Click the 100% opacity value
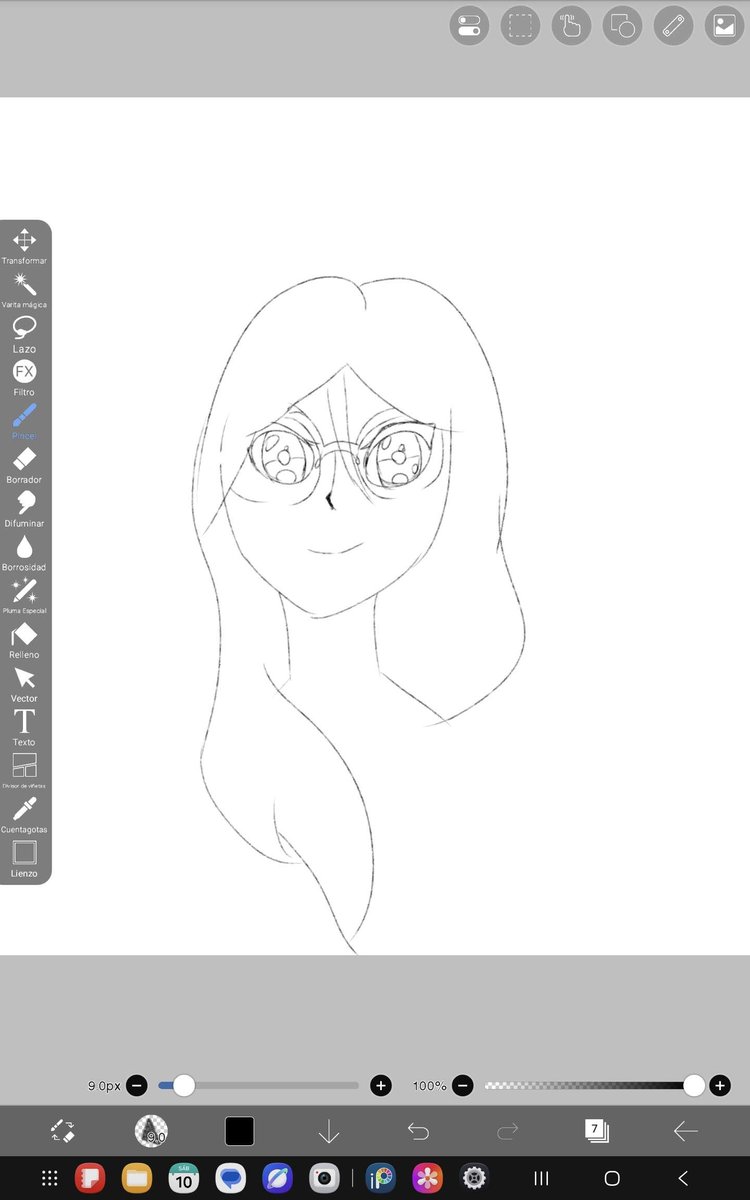The image size is (750, 1200). [x=429, y=1085]
